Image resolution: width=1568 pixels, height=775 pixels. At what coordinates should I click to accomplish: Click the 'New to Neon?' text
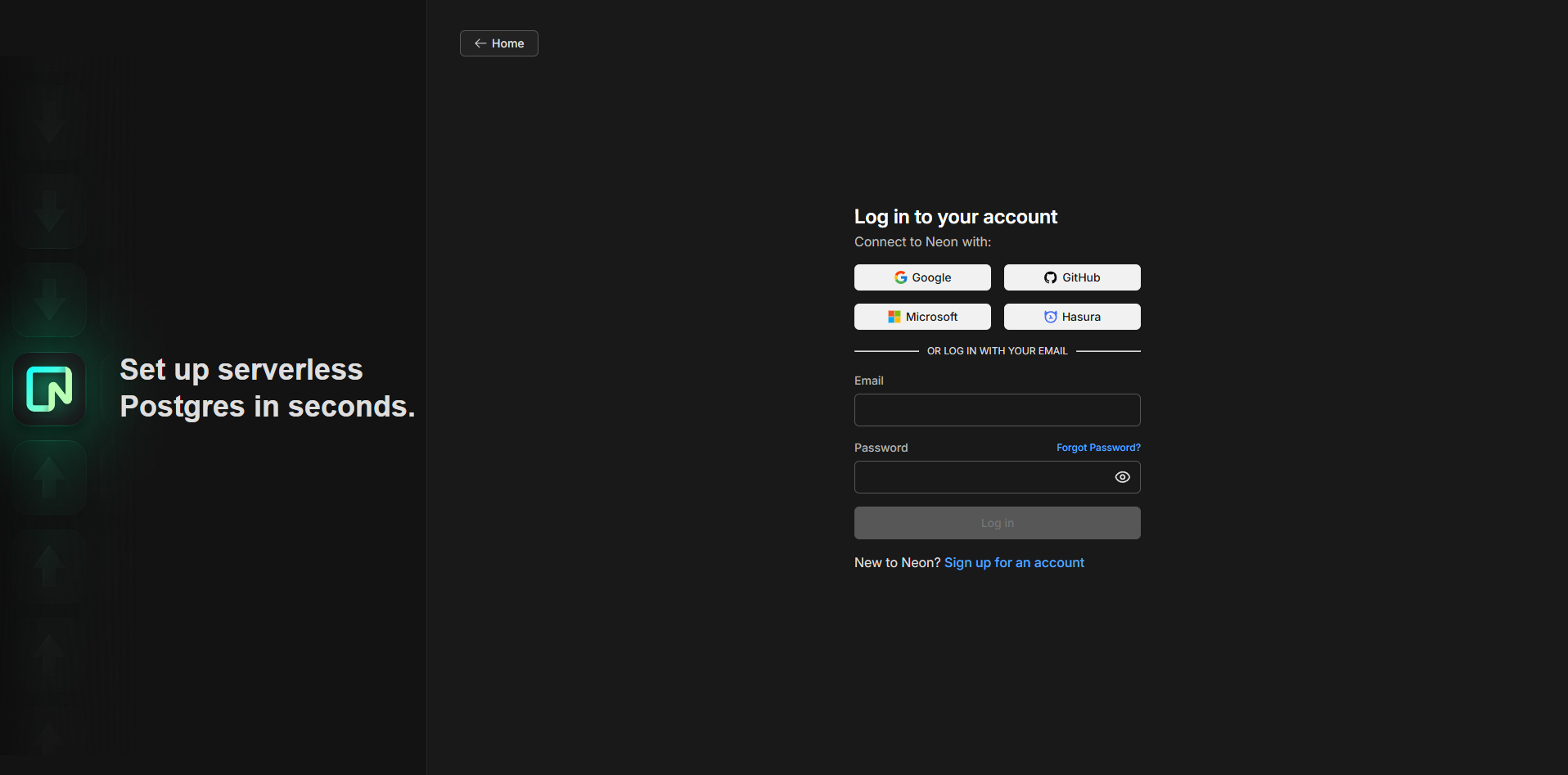tap(897, 563)
